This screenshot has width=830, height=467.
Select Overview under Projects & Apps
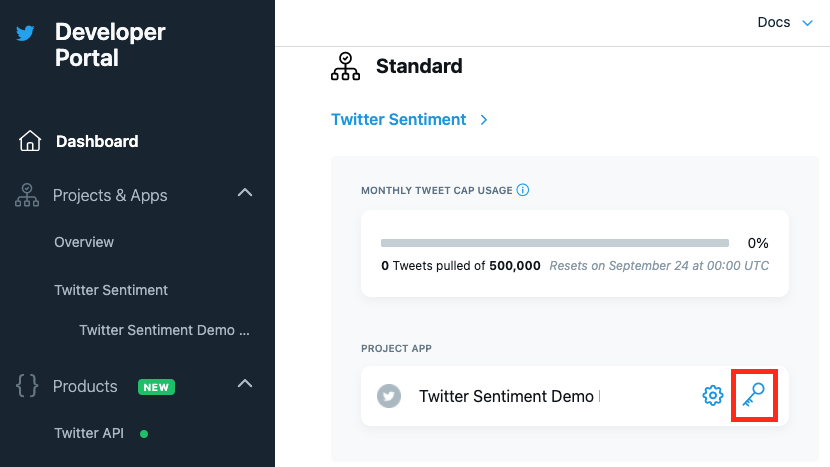(84, 242)
